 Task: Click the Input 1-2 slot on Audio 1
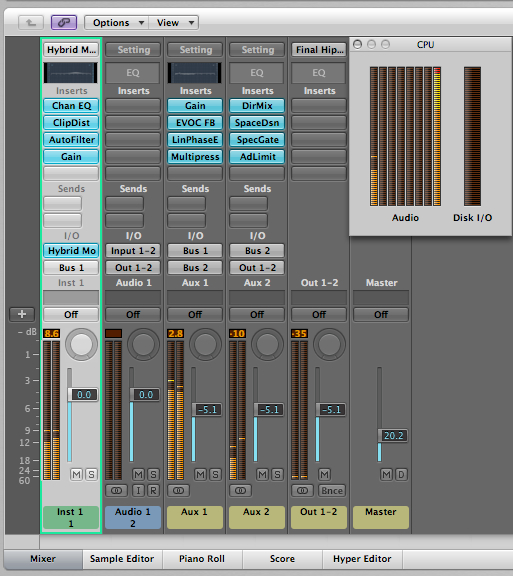133,251
